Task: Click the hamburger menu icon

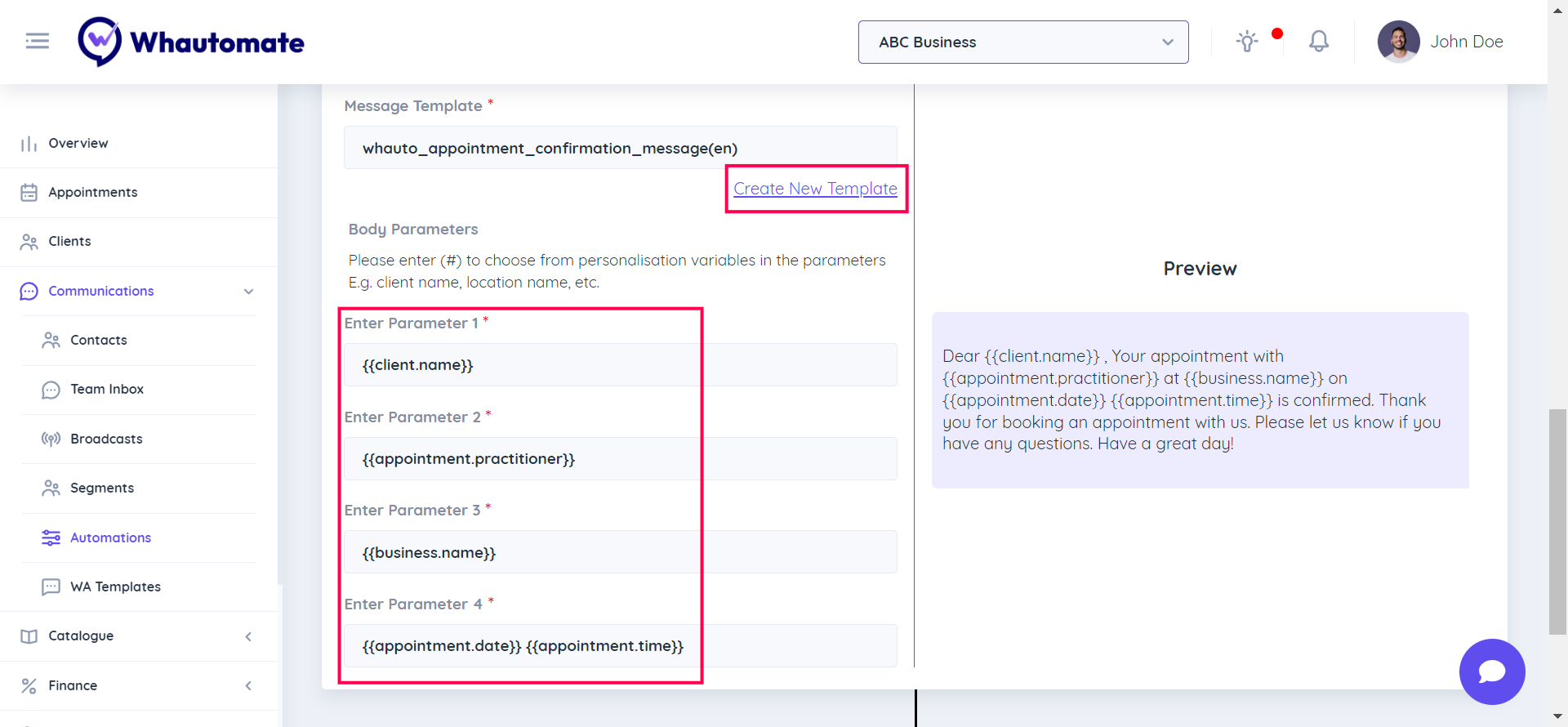Action: [x=38, y=41]
